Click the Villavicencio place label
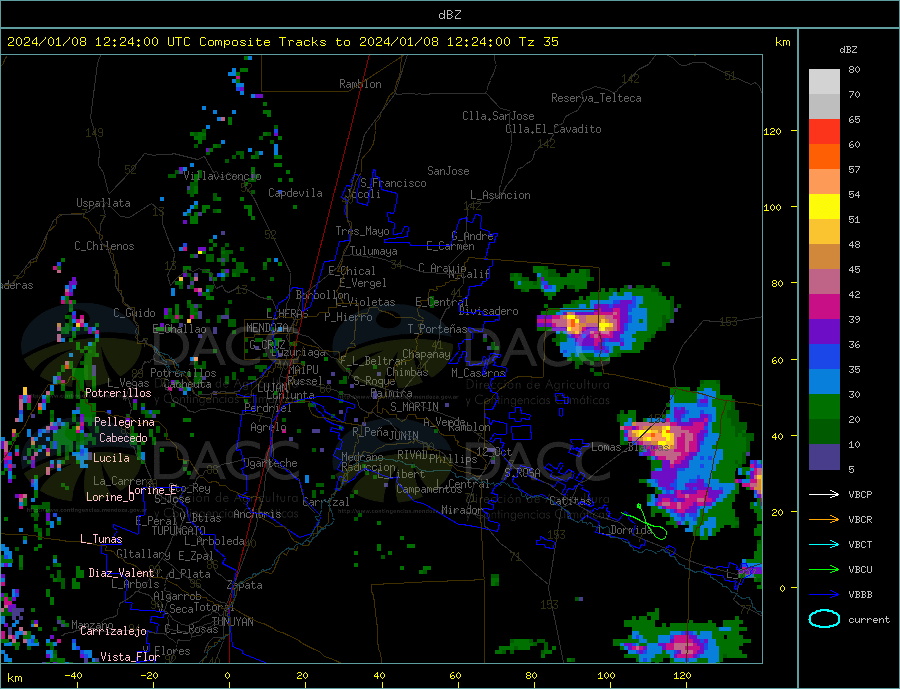 222,176
